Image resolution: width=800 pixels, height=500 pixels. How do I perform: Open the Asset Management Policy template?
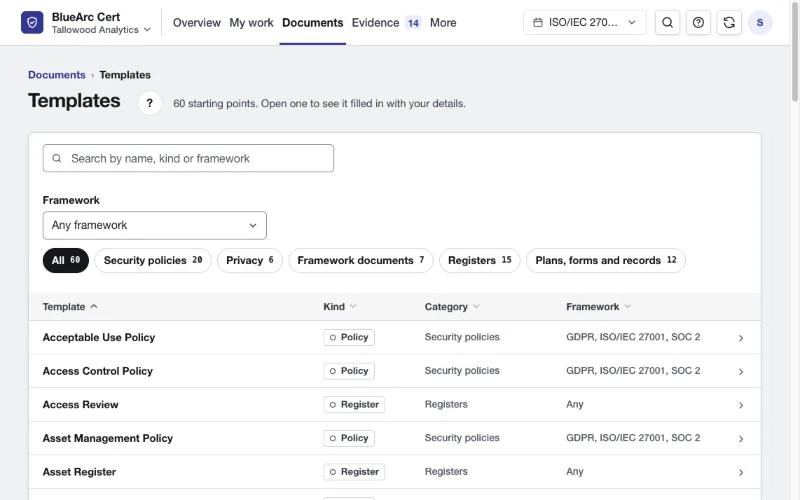108,438
